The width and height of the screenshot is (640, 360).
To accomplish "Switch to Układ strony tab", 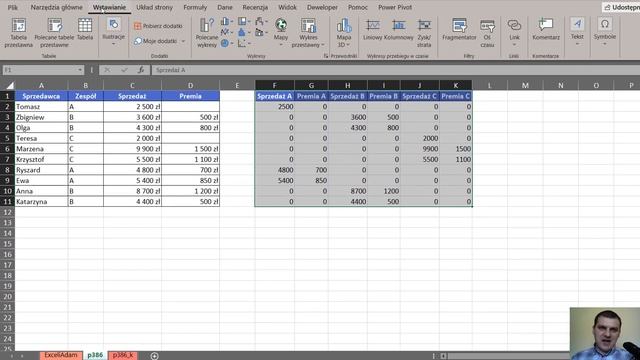I will pyautogui.click(x=154, y=7).
